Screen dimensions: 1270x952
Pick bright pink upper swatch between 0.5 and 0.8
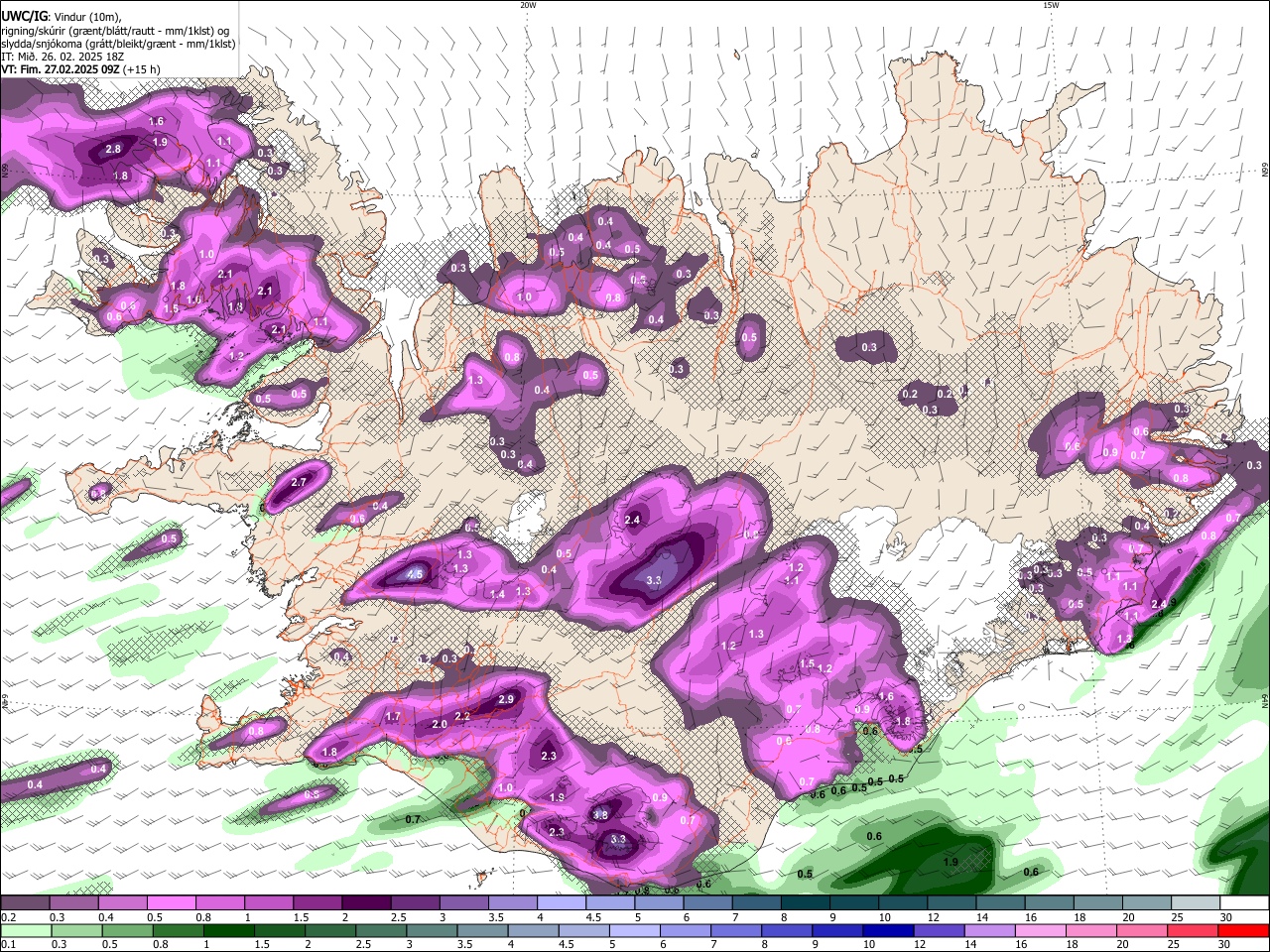171,903
